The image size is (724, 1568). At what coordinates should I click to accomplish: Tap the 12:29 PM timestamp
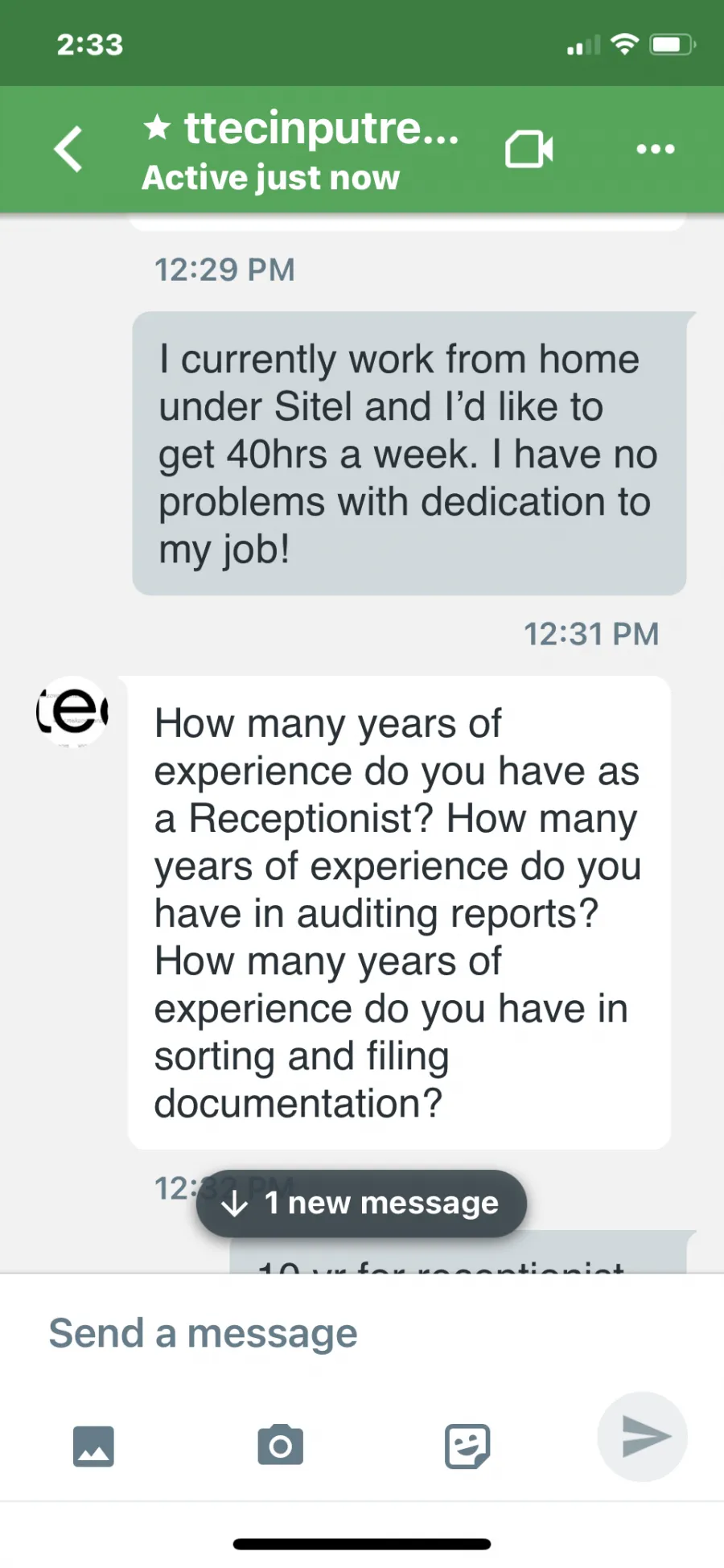pyautogui.click(x=224, y=270)
